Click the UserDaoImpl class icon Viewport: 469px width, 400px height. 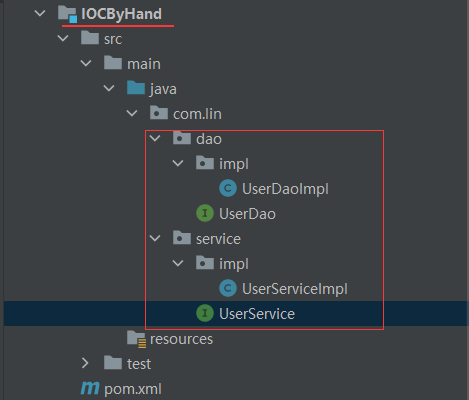(x=228, y=188)
